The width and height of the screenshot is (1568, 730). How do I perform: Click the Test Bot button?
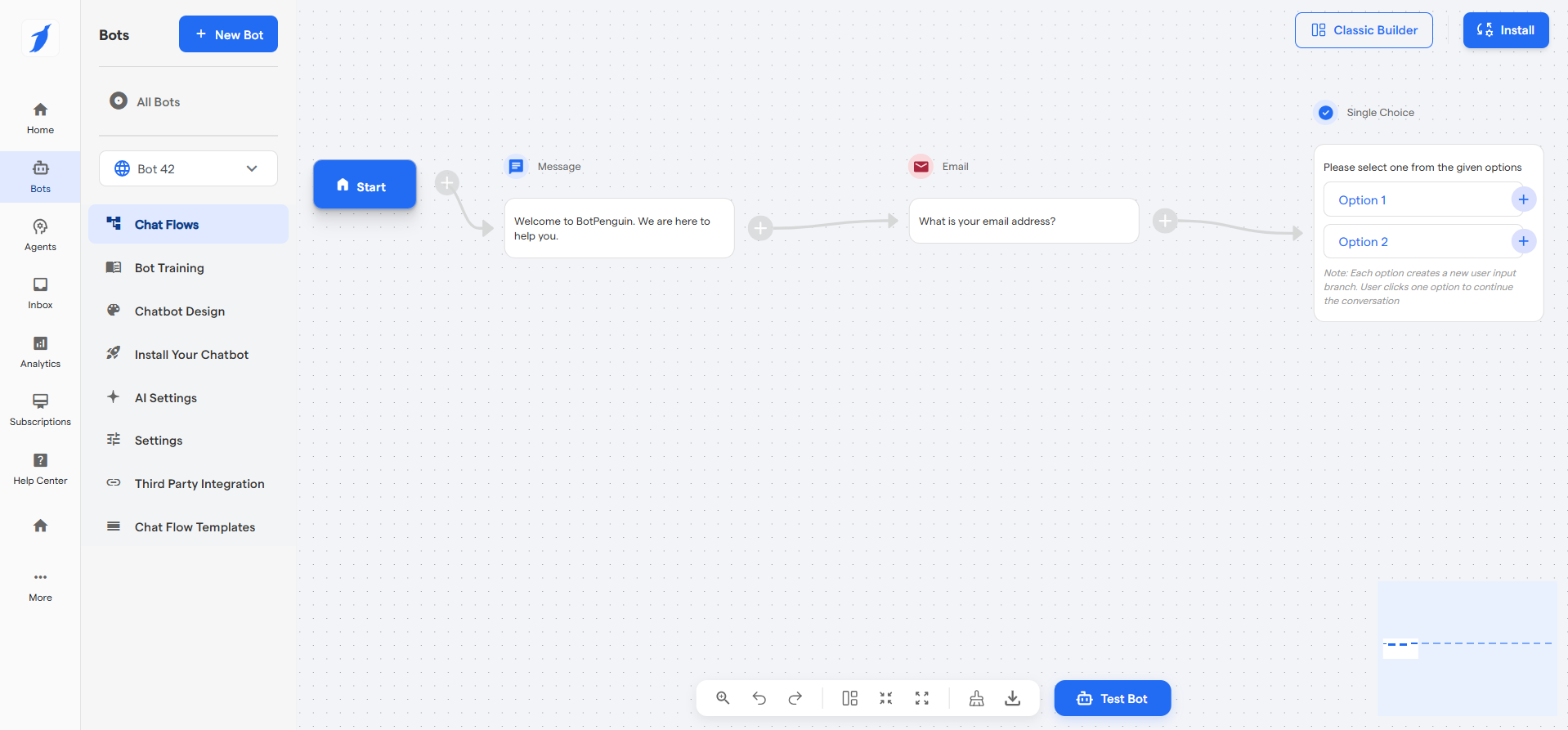pos(1112,698)
